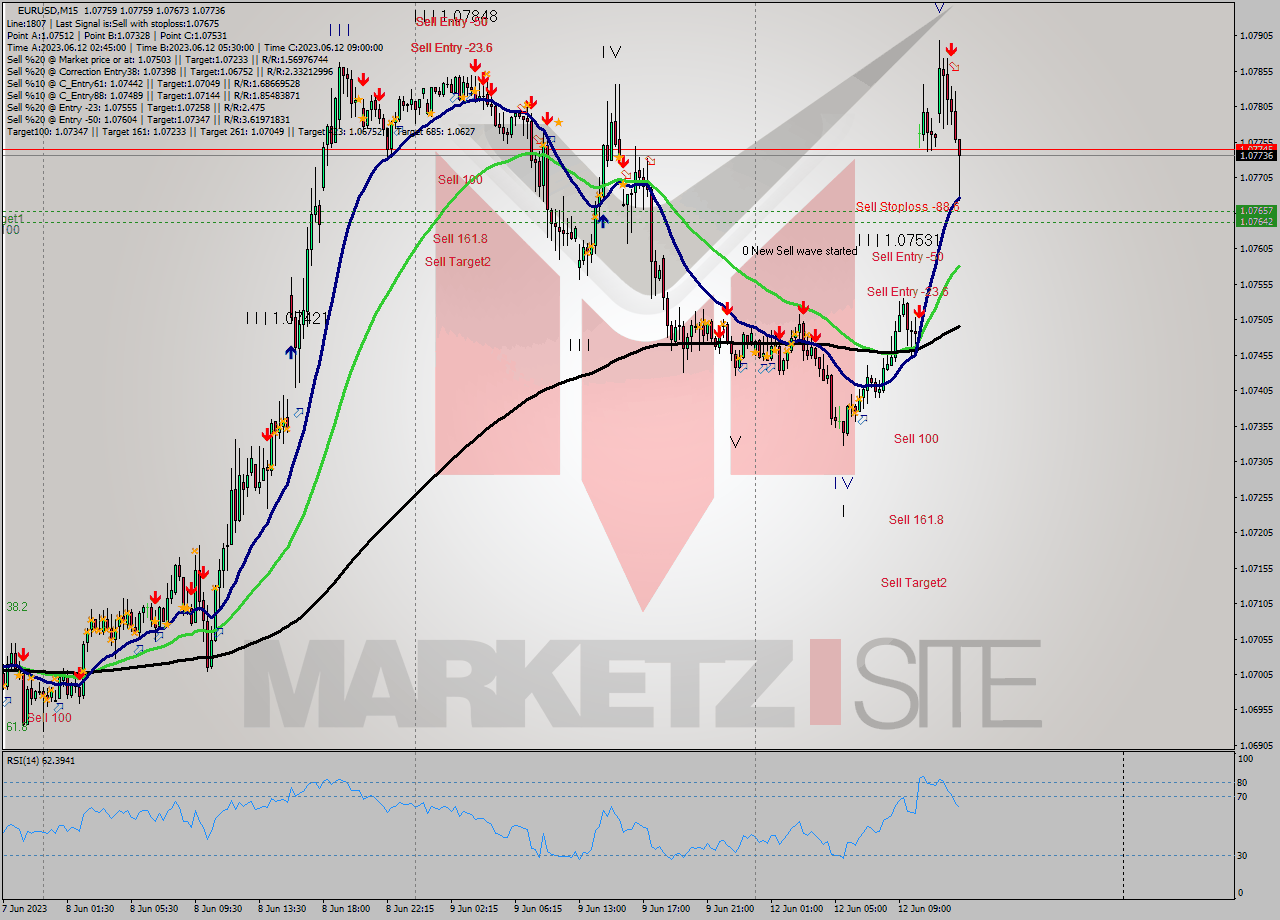This screenshot has width=1280, height=920.
Task: Click the 1.07605 price axis label
Action: pos(1256,248)
